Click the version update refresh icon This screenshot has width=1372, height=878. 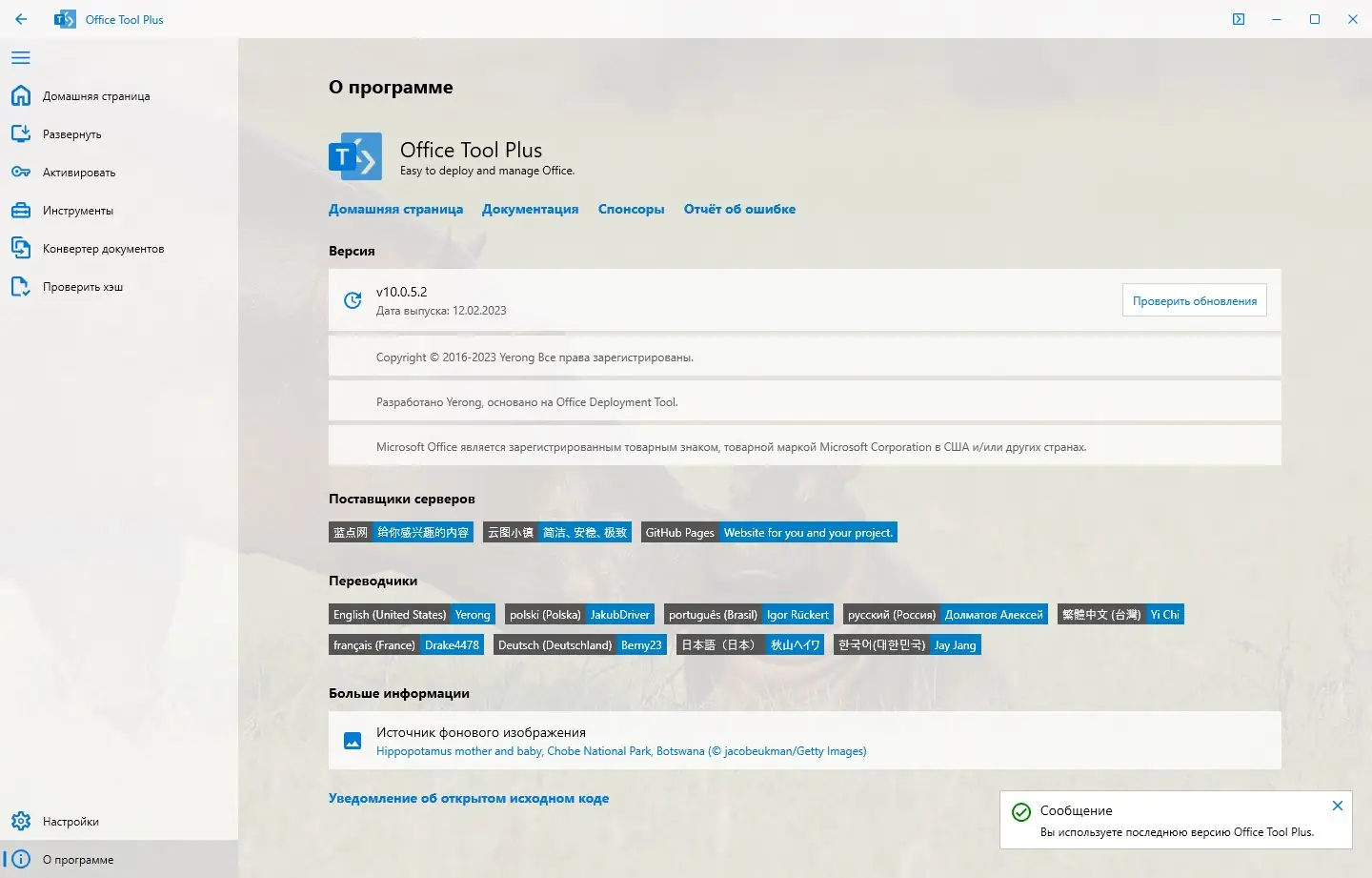click(x=353, y=300)
